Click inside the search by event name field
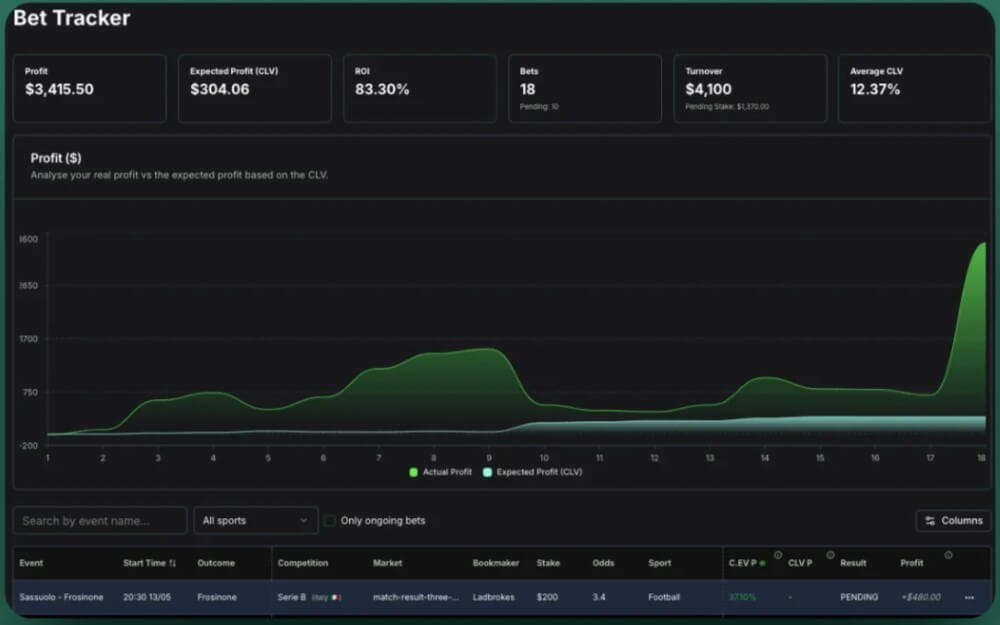1000x625 pixels. pyautogui.click(x=99, y=520)
